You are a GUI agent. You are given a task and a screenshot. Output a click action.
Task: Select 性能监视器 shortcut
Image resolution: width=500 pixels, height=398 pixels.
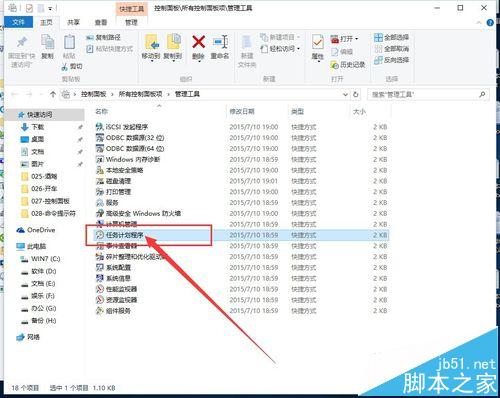pyautogui.click(x=116, y=289)
